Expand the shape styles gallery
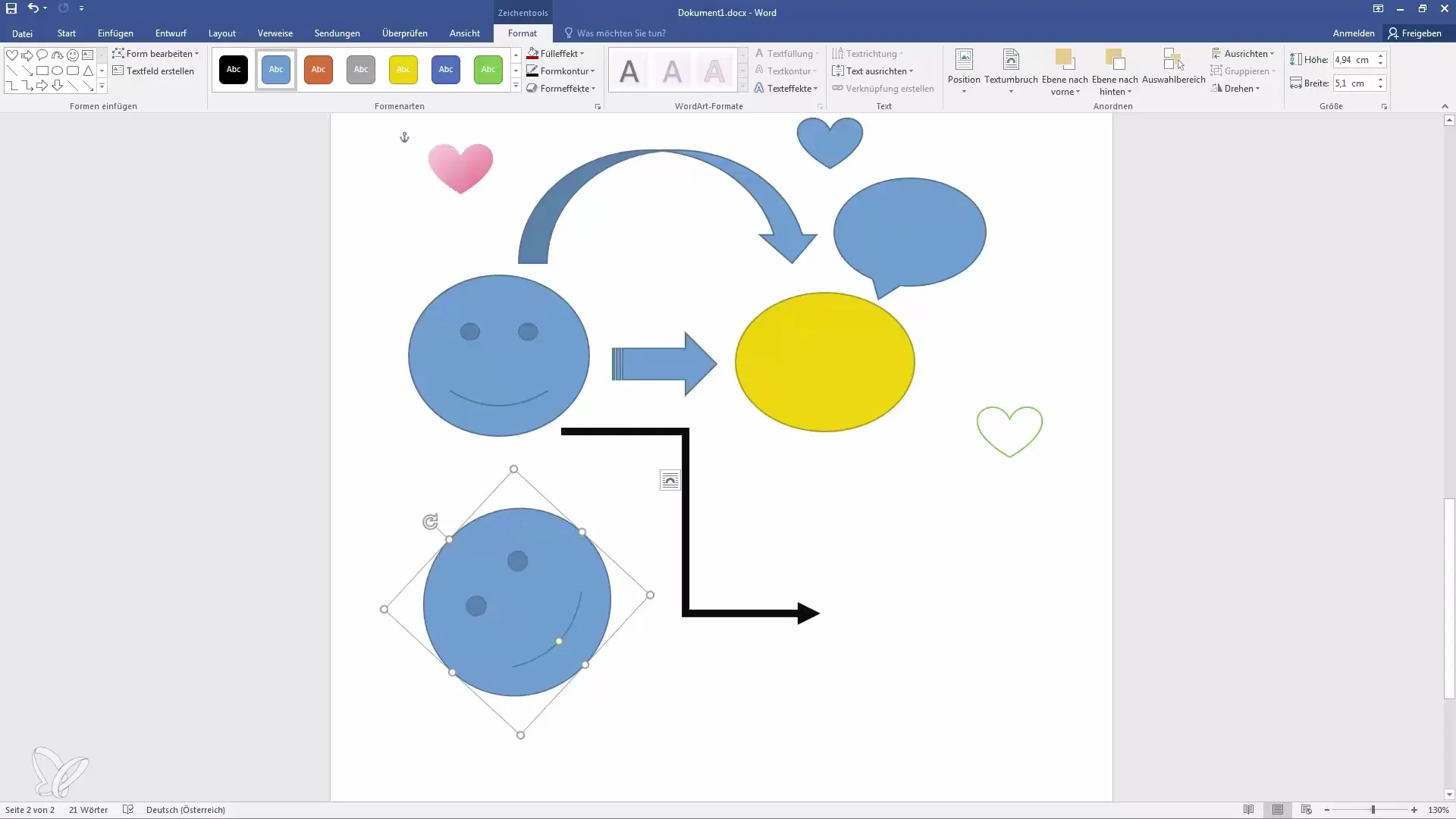The height and width of the screenshot is (819, 1456). [x=516, y=86]
